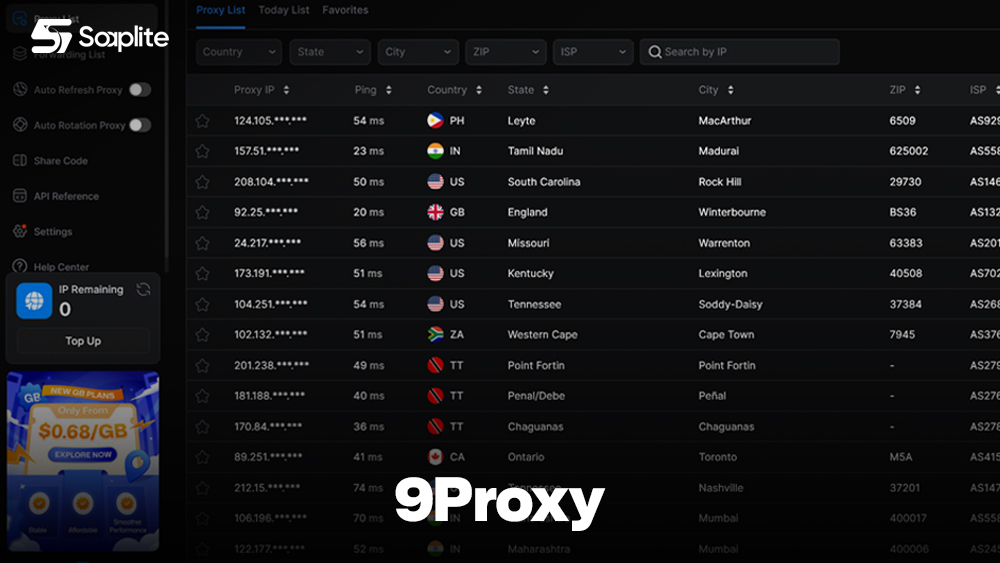The width and height of the screenshot is (1000, 563).
Task: Open the $0.68/GB promo banner
Action: 83,461
